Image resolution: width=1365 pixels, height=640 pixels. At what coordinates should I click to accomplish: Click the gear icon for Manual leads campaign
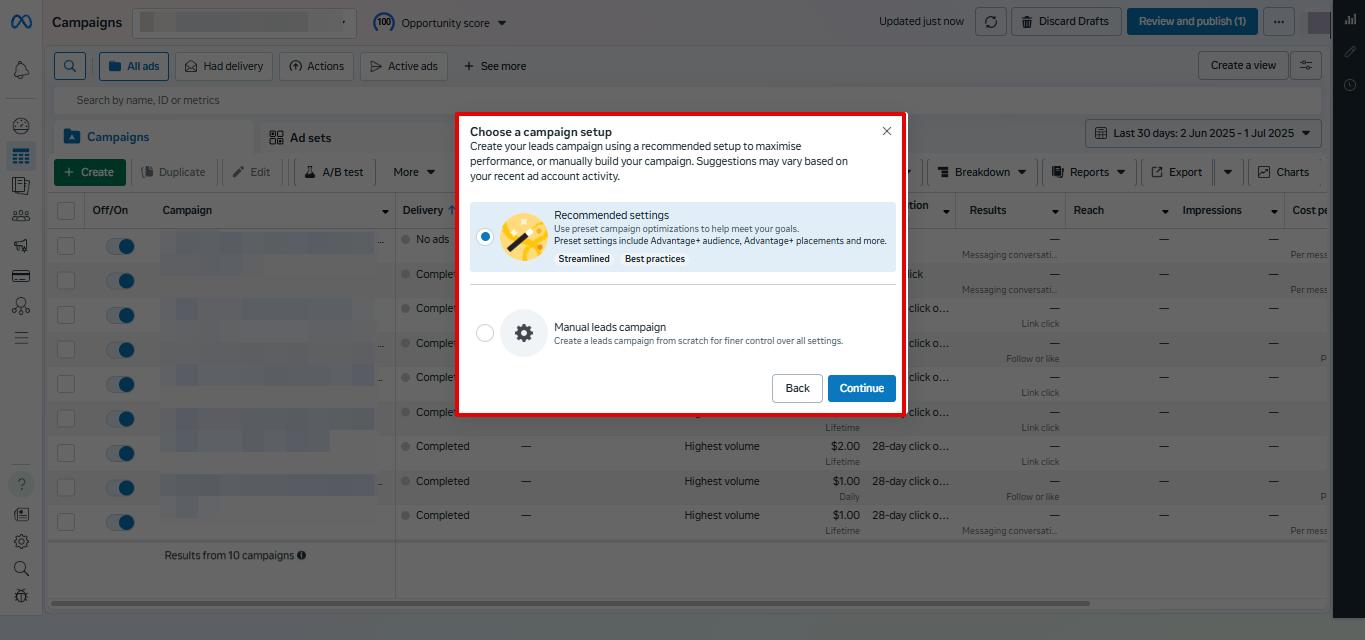(523, 333)
